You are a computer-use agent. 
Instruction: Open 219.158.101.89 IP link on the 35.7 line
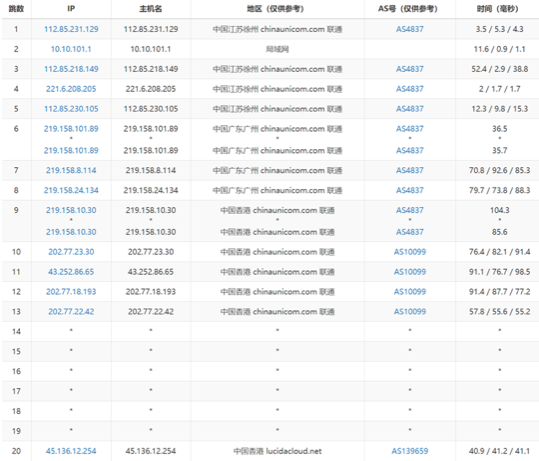71,151
